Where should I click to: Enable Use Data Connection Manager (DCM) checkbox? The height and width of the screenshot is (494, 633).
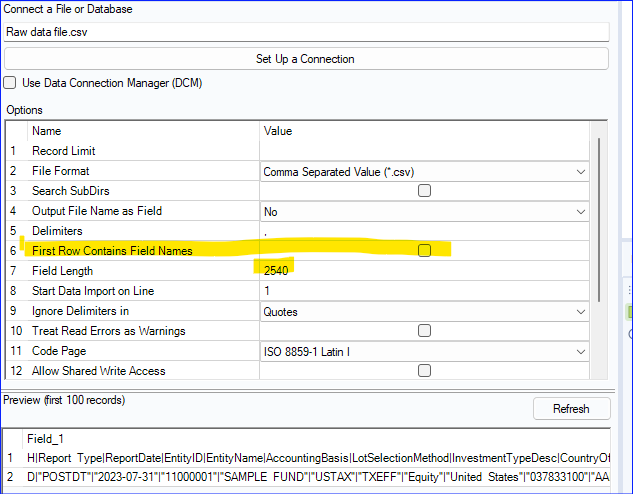tap(11, 82)
